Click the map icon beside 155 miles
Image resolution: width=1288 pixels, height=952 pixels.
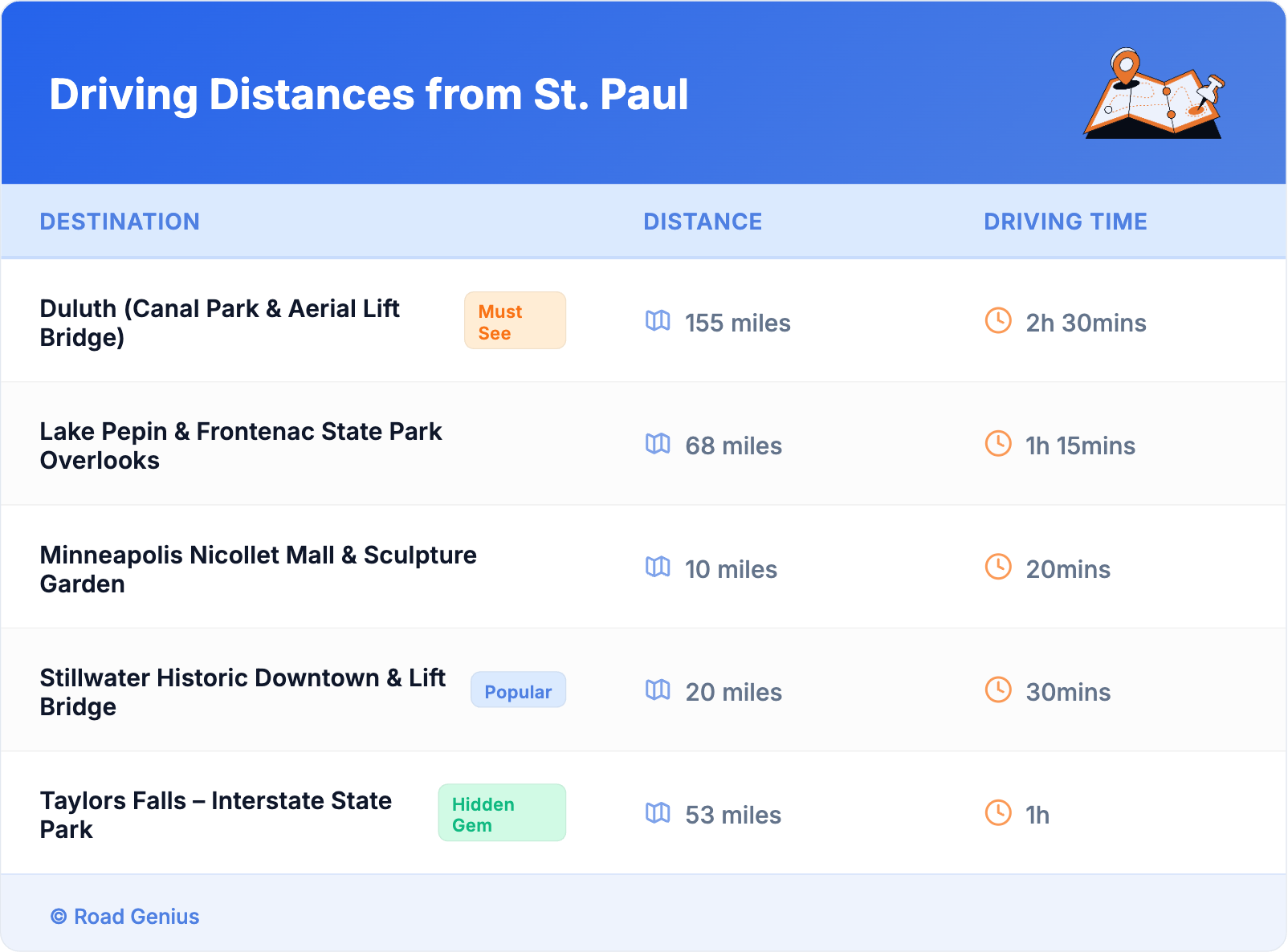tap(658, 321)
